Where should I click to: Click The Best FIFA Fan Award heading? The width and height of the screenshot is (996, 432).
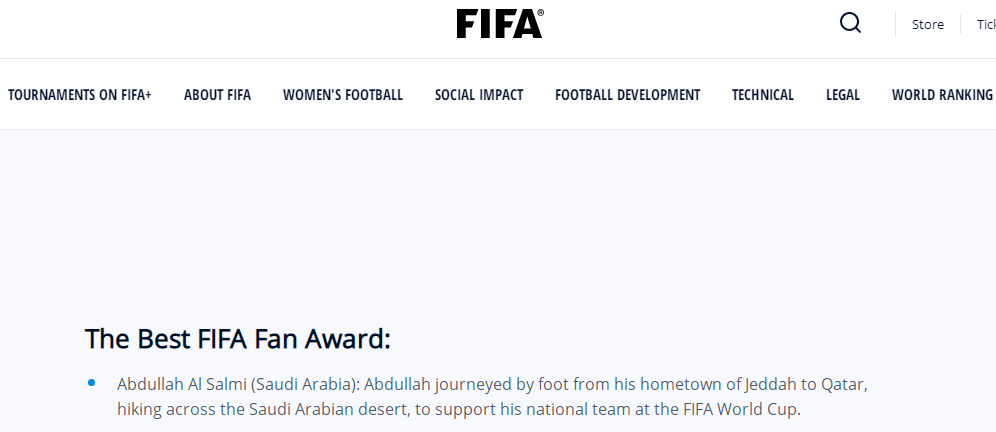[237, 339]
